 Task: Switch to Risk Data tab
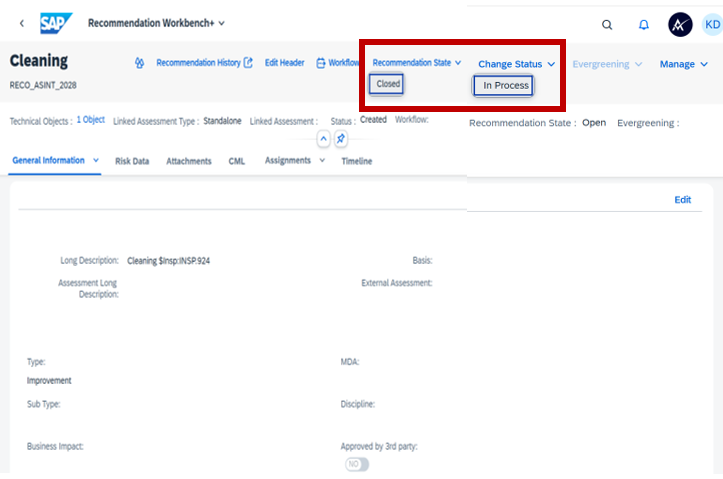tap(132, 161)
